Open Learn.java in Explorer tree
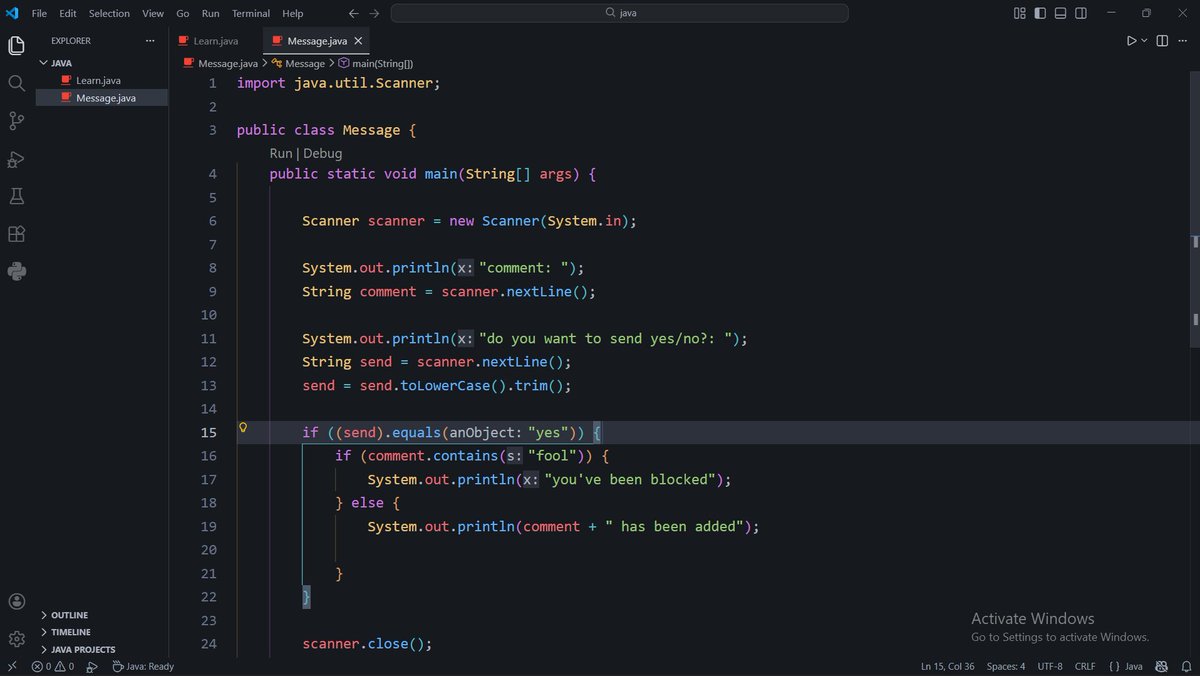1200x676 pixels. coord(98,80)
